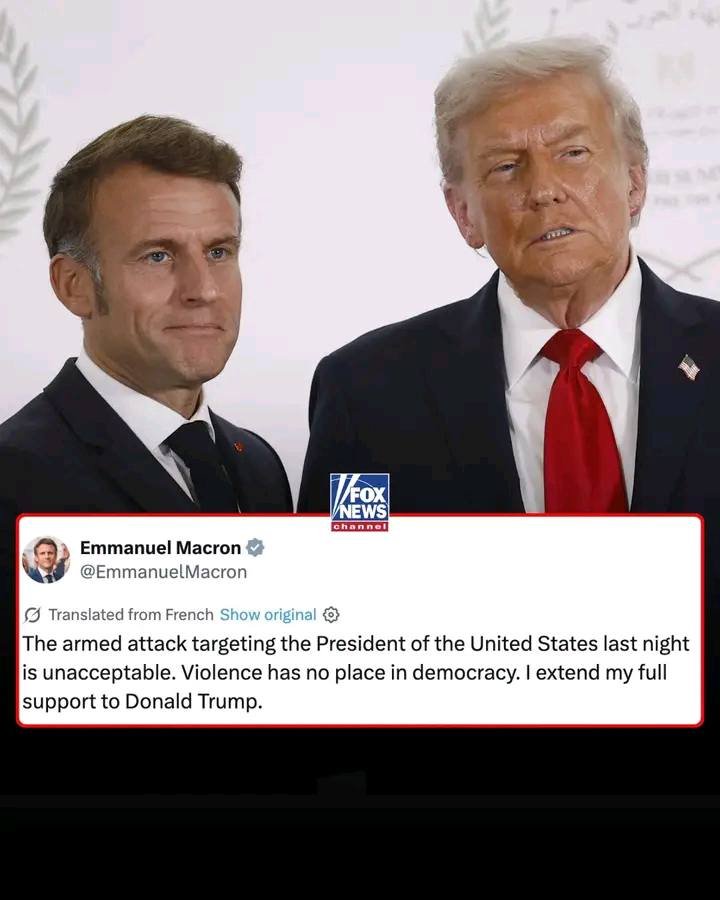Screen dimensions: 720x900
Task: Click the red "channel" banner under logo
Action: point(359,526)
